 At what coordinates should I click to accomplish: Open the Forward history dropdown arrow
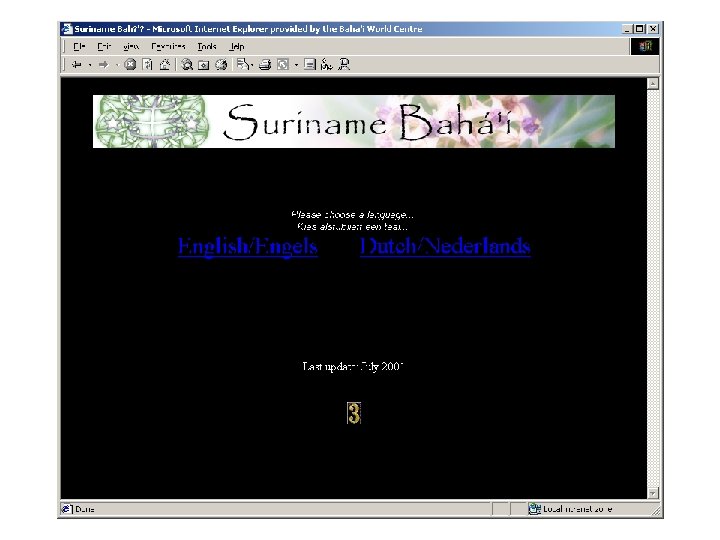[117, 65]
